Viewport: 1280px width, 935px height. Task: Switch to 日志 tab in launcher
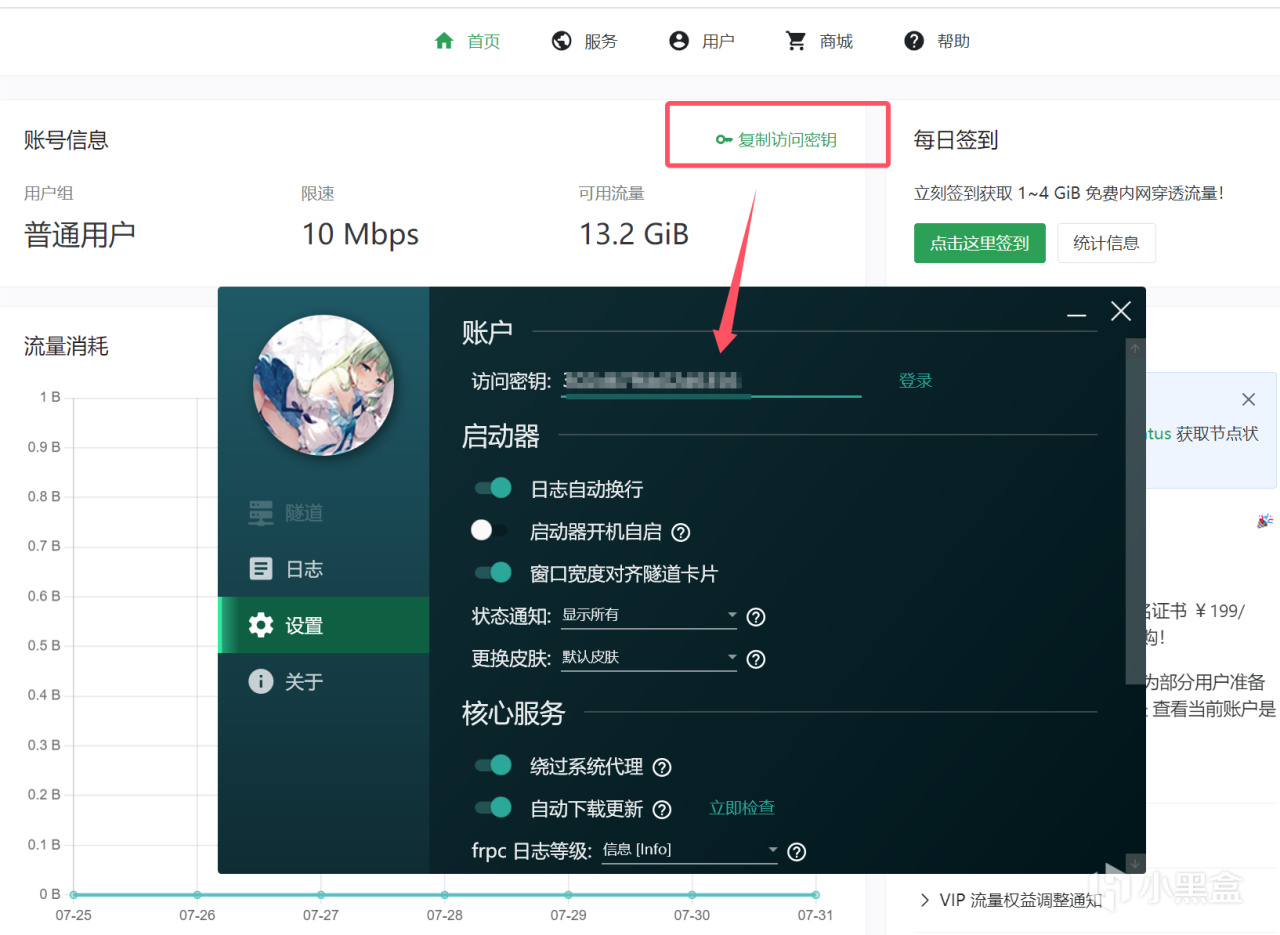click(x=324, y=569)
